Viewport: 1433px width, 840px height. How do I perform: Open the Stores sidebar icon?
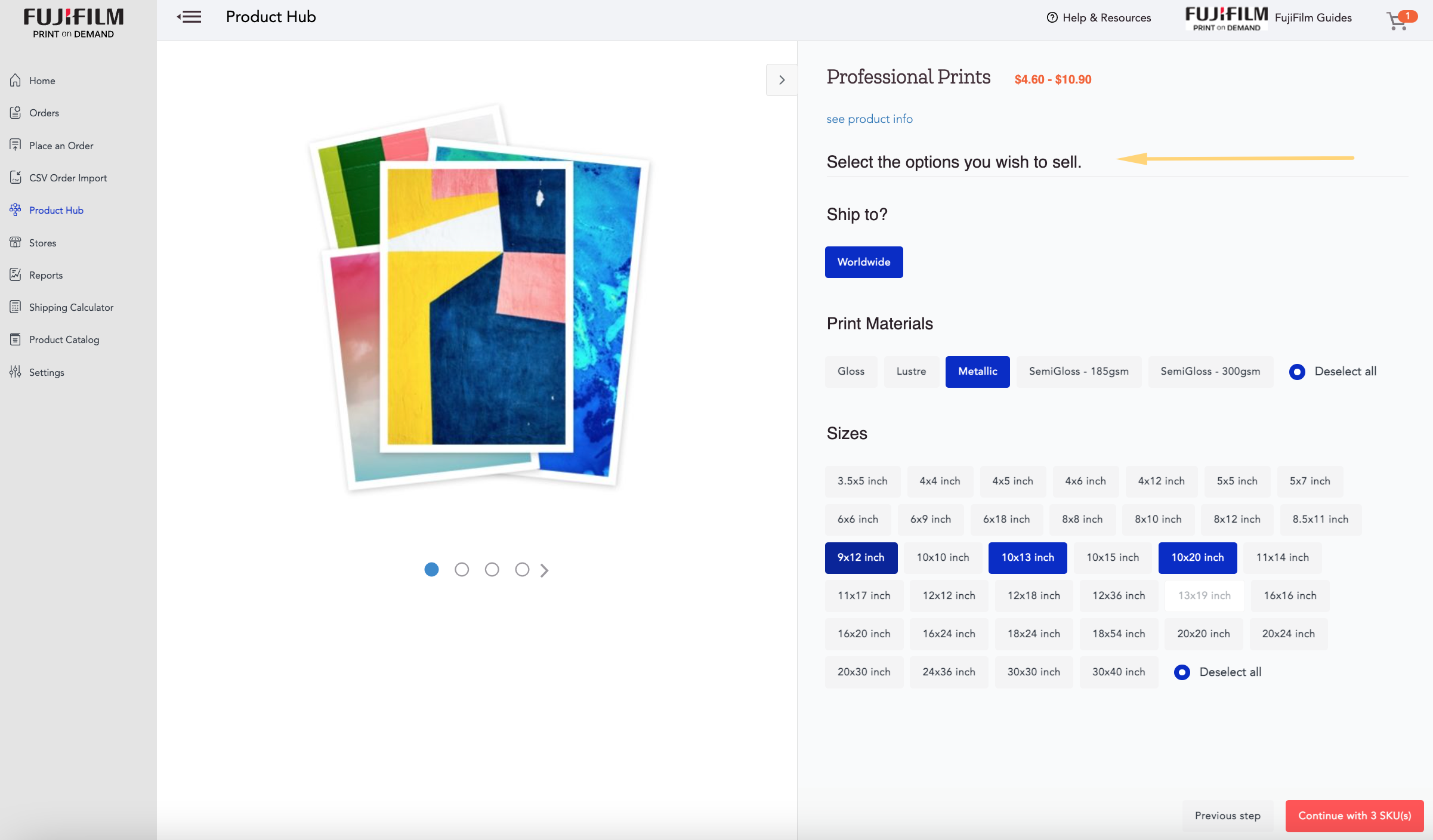pyautogui.click(x=16, y=242)
